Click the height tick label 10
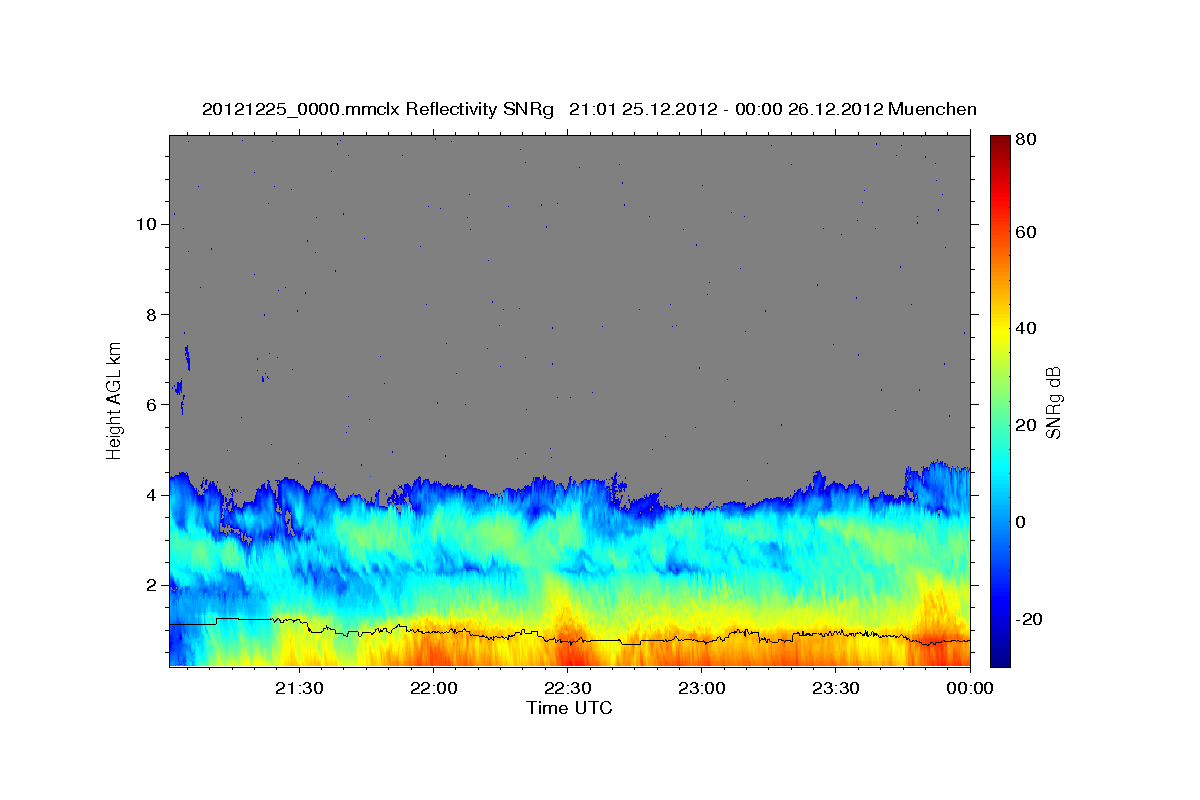The image size is (1200, 800). [146, 224]
